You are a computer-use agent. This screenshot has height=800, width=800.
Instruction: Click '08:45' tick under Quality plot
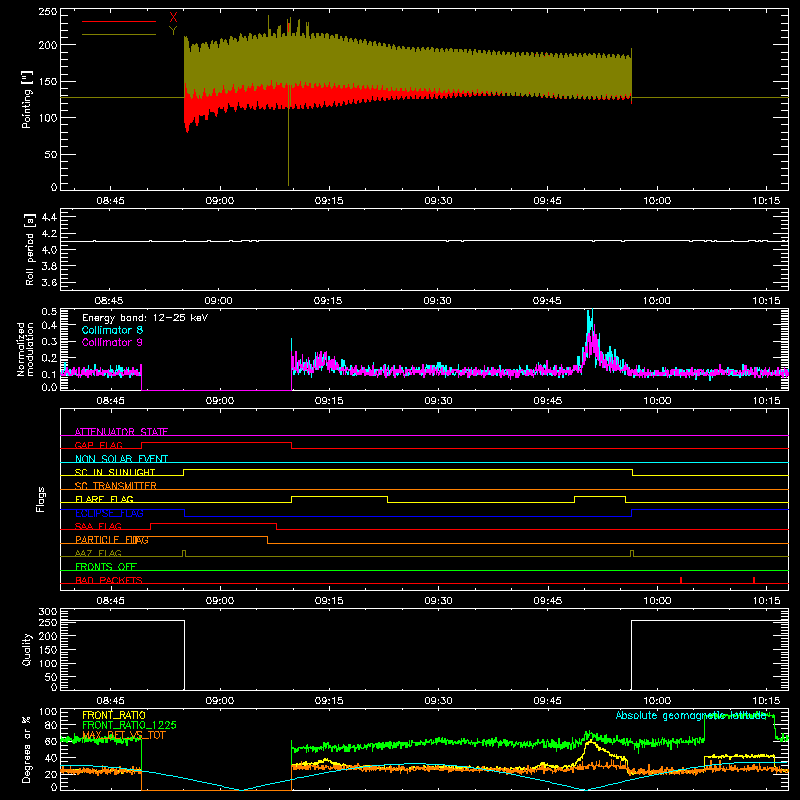click(x=110, y=701)
